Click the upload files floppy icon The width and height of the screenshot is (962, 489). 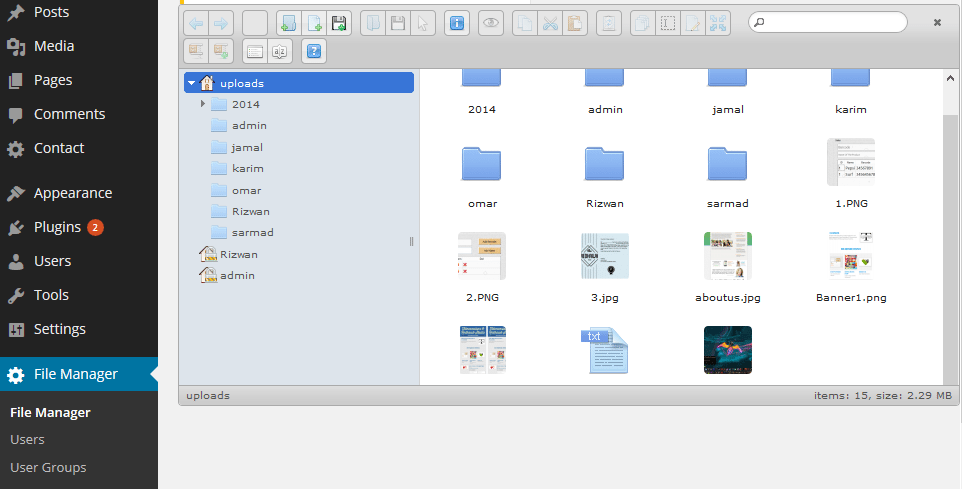(x=339, y=23)
